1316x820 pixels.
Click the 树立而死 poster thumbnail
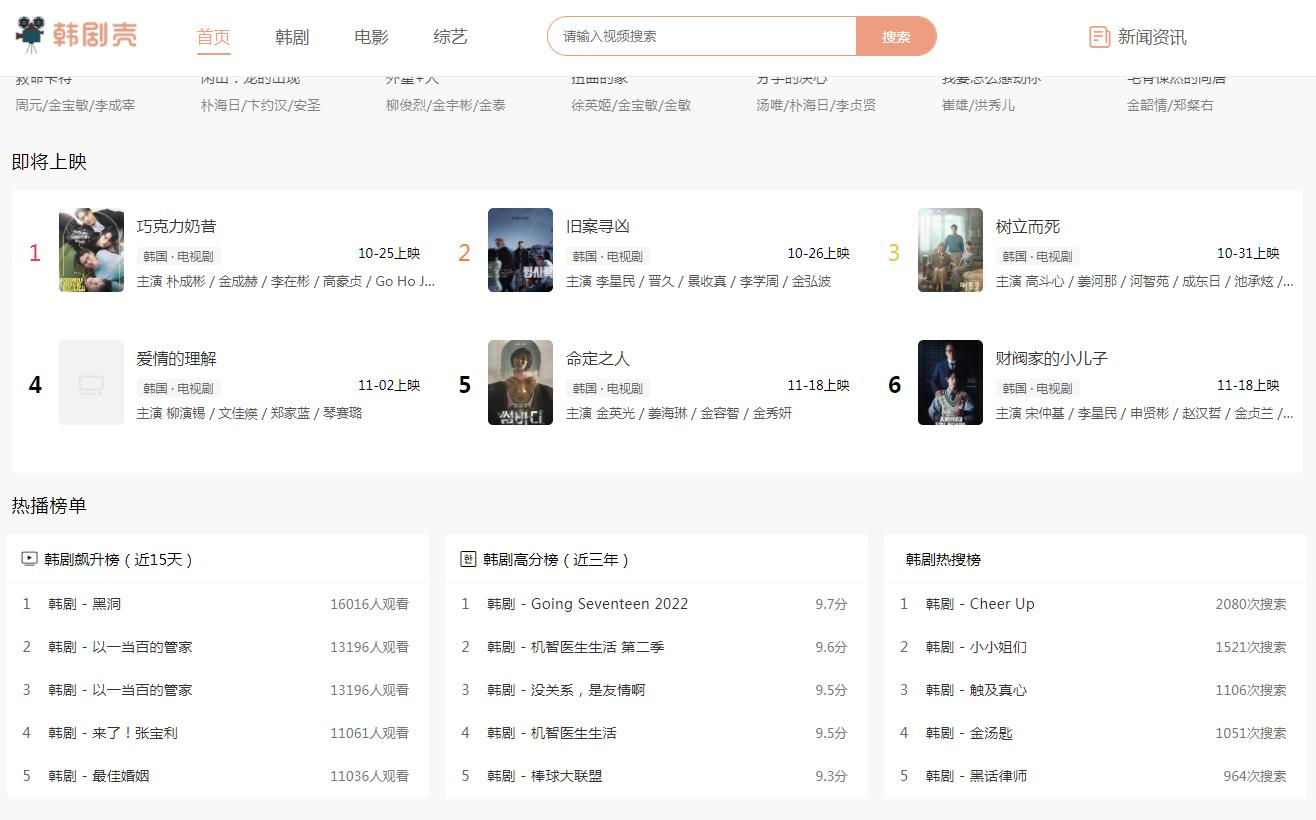coord(950,251)
